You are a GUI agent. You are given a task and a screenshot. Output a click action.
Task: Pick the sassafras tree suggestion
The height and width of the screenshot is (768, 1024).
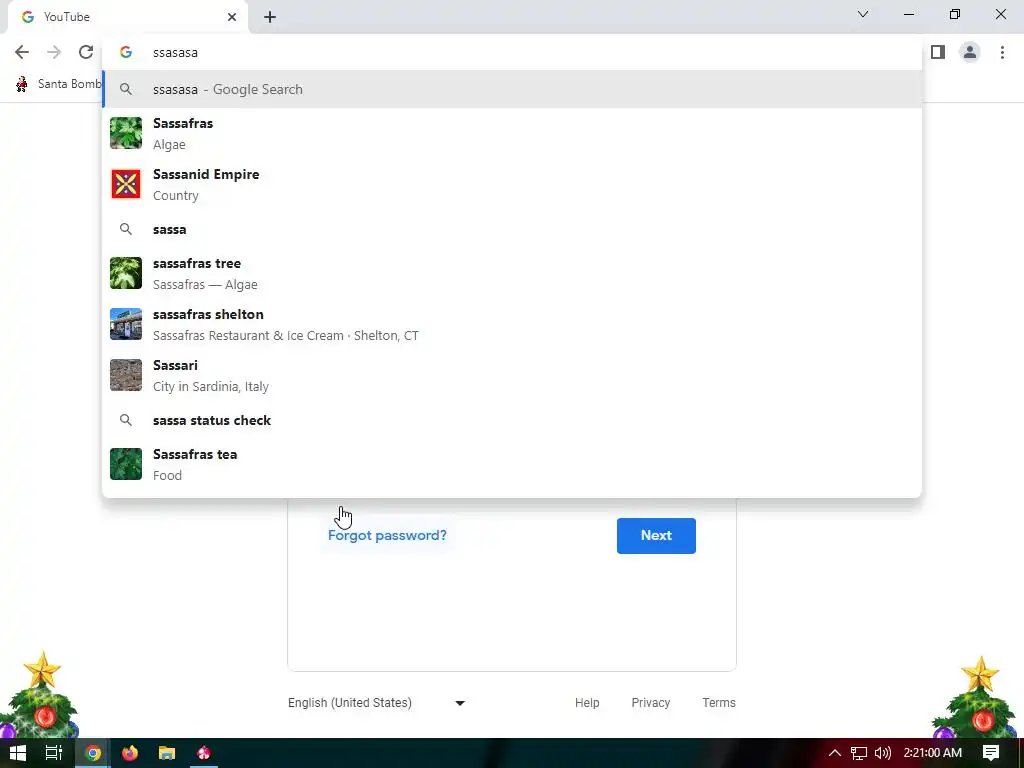(x=512, y=273)
